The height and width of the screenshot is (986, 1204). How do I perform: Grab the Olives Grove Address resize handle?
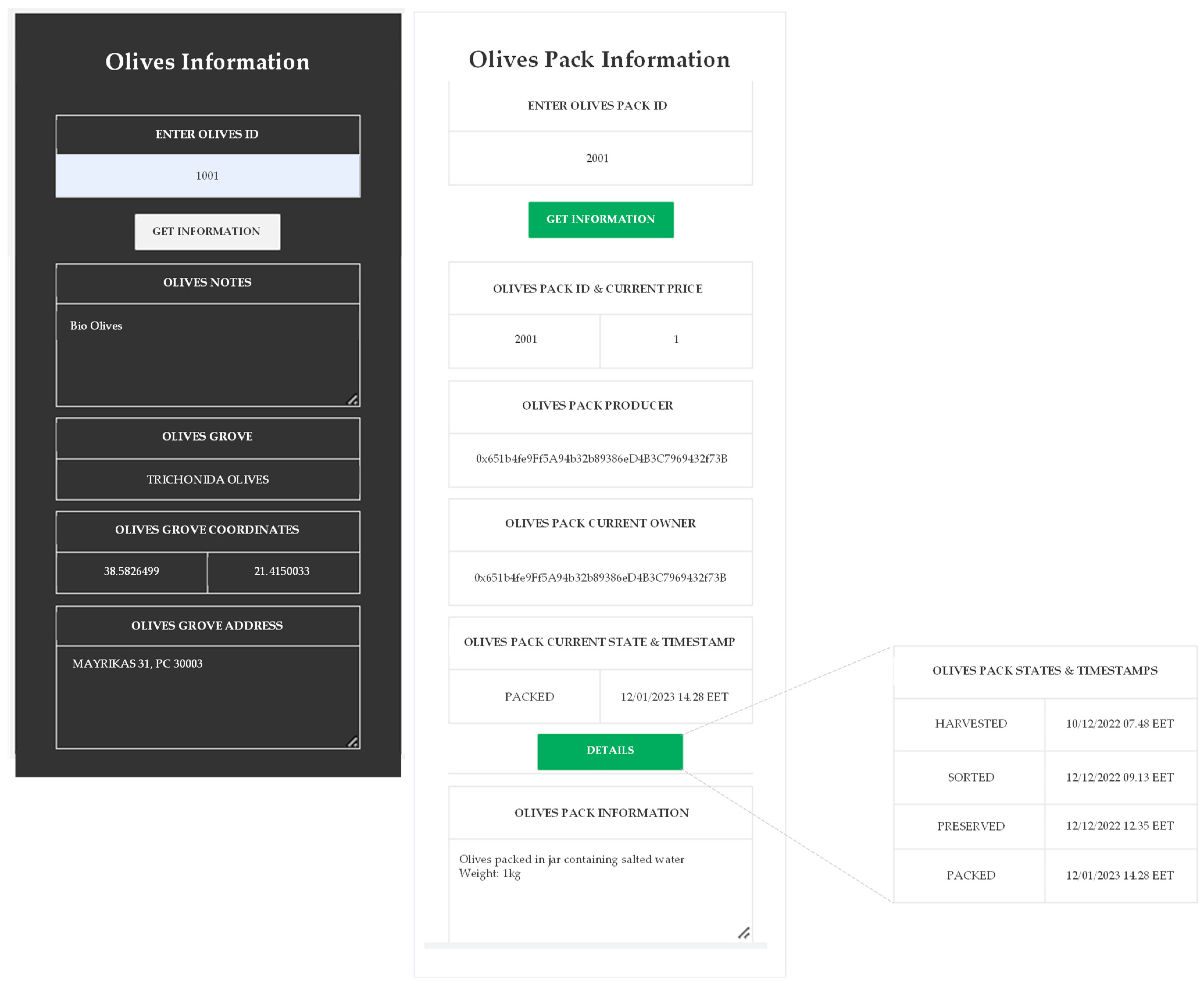(x=353, y=742)
